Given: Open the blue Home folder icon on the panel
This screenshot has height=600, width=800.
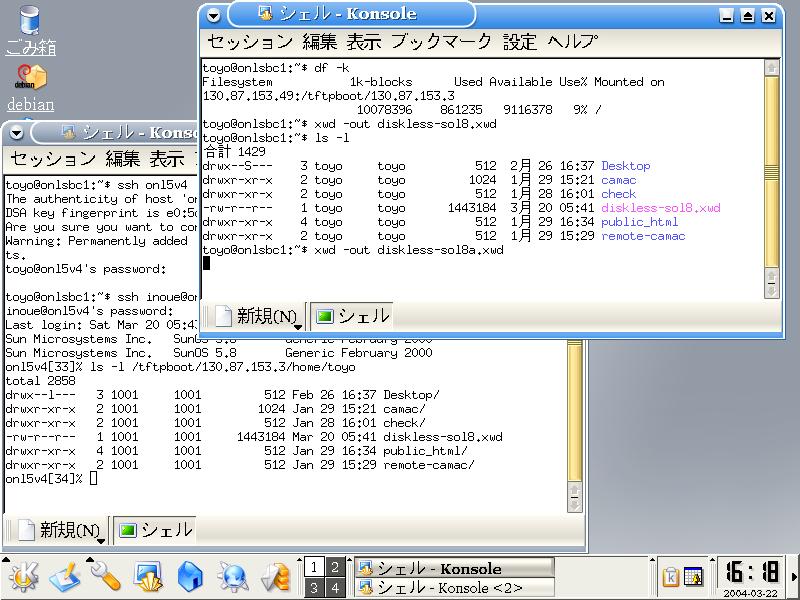Looking at the screenshot, I should (x=190, y=577).
